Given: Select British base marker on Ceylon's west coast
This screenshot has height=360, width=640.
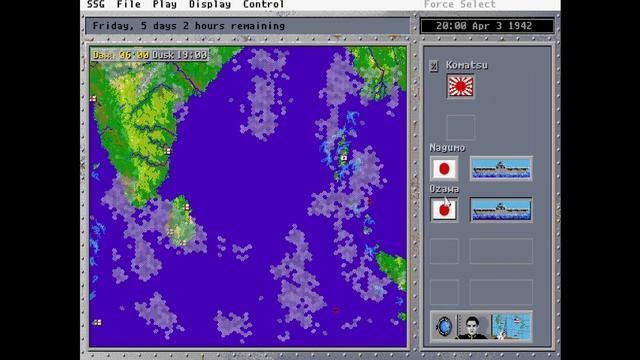Looking at the screenshot, I should point(170,232).
